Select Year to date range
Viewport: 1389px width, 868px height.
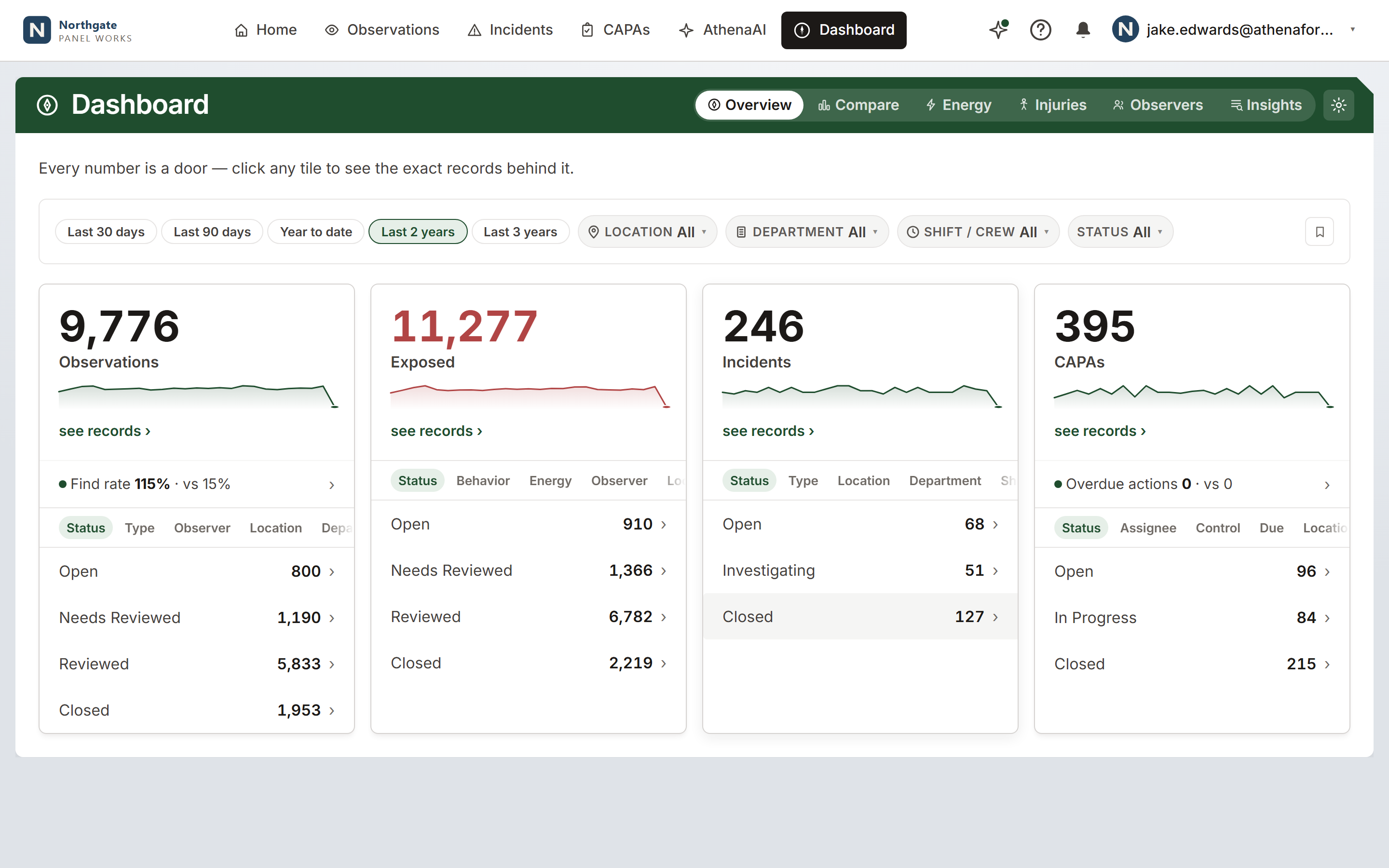point(316,232)
